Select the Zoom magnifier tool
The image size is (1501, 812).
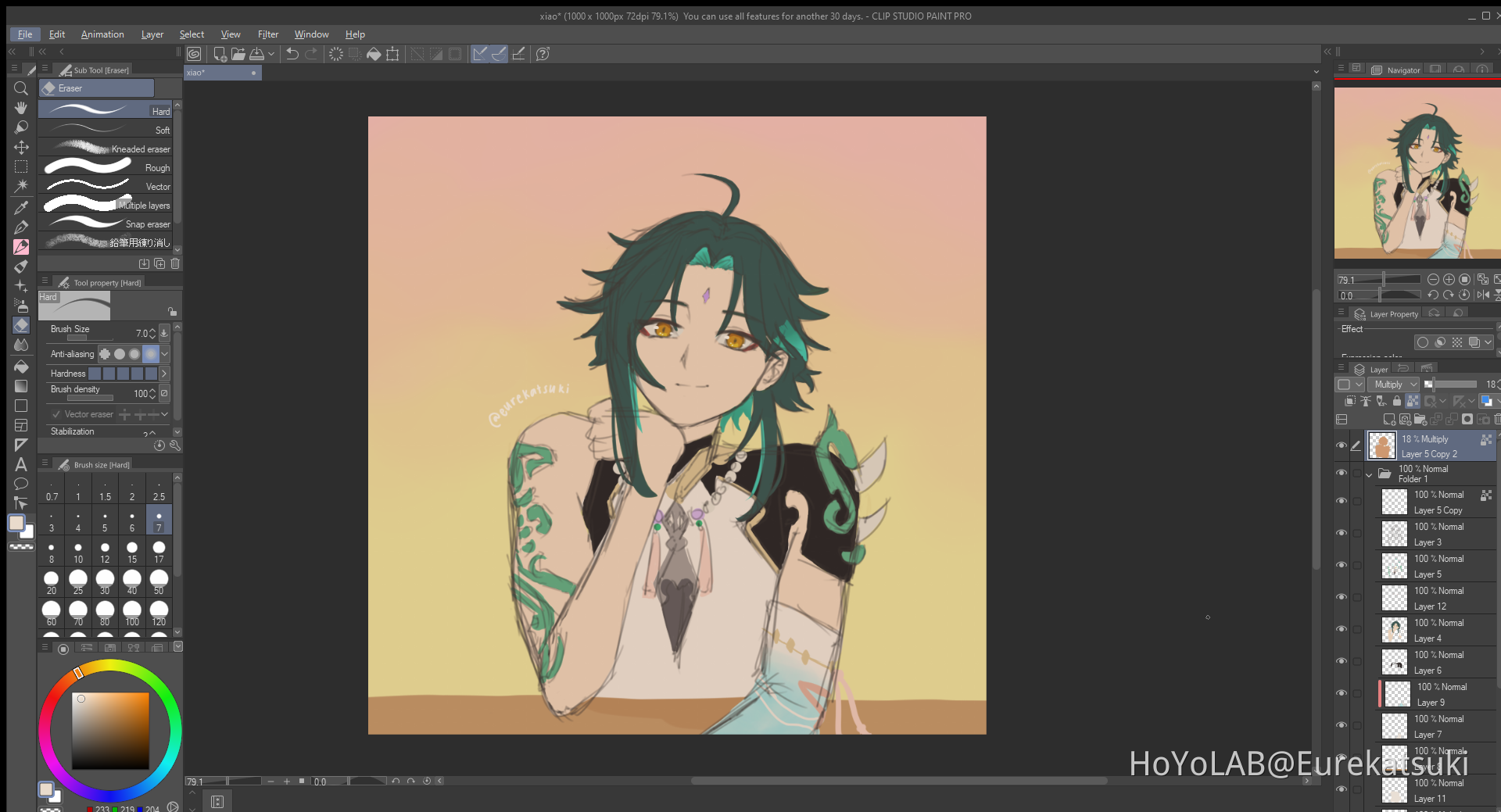pyautogui.click(x=21, y=88)
